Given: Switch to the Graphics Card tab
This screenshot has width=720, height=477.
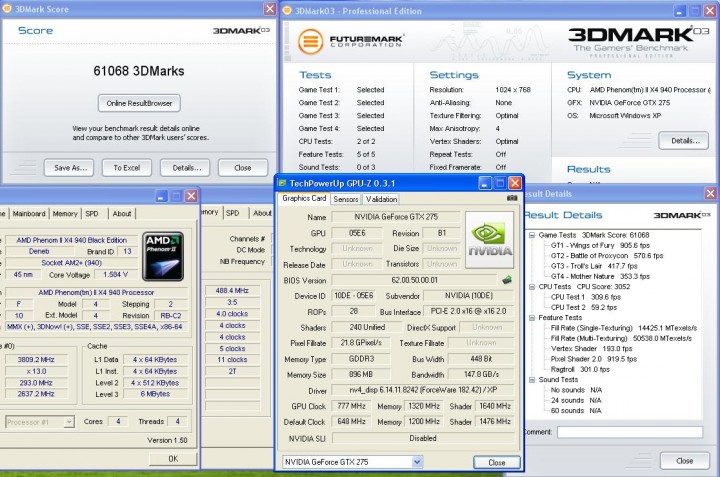Looking at the screenshot, I should (304, 198).
